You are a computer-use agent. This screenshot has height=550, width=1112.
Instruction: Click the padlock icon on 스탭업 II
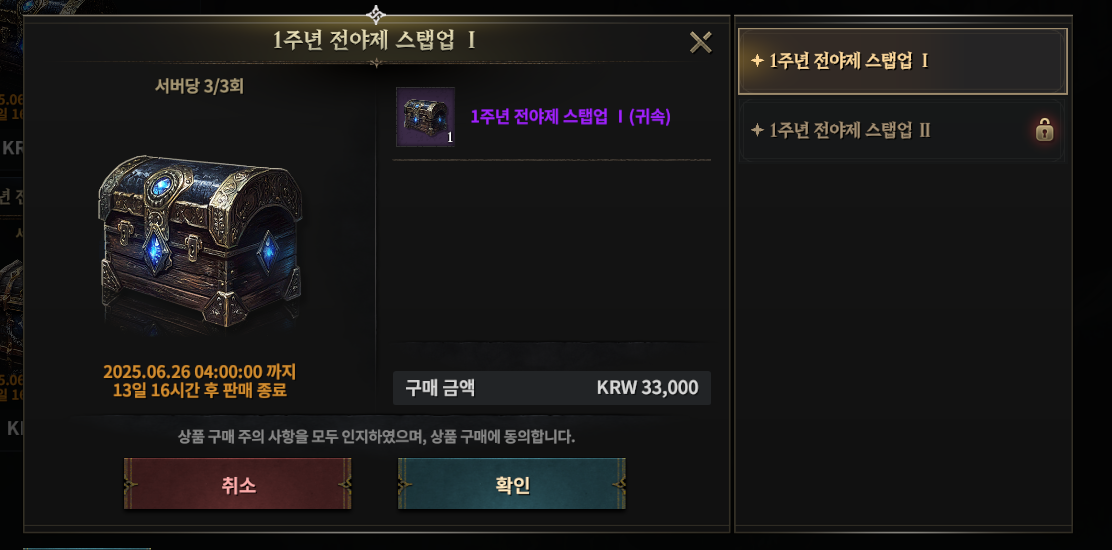[x=1044, y=130]
